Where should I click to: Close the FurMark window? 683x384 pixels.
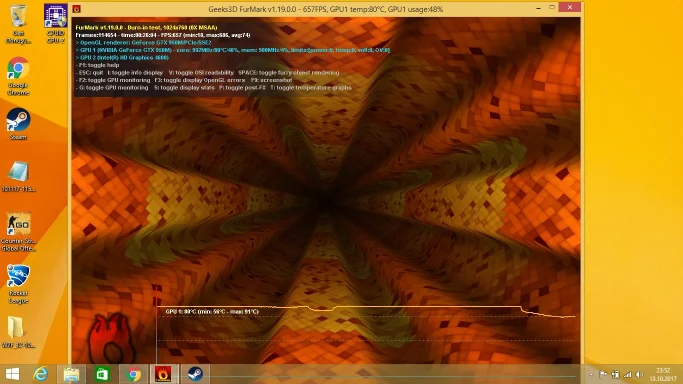pyautogui.click(x=570, y=7)
